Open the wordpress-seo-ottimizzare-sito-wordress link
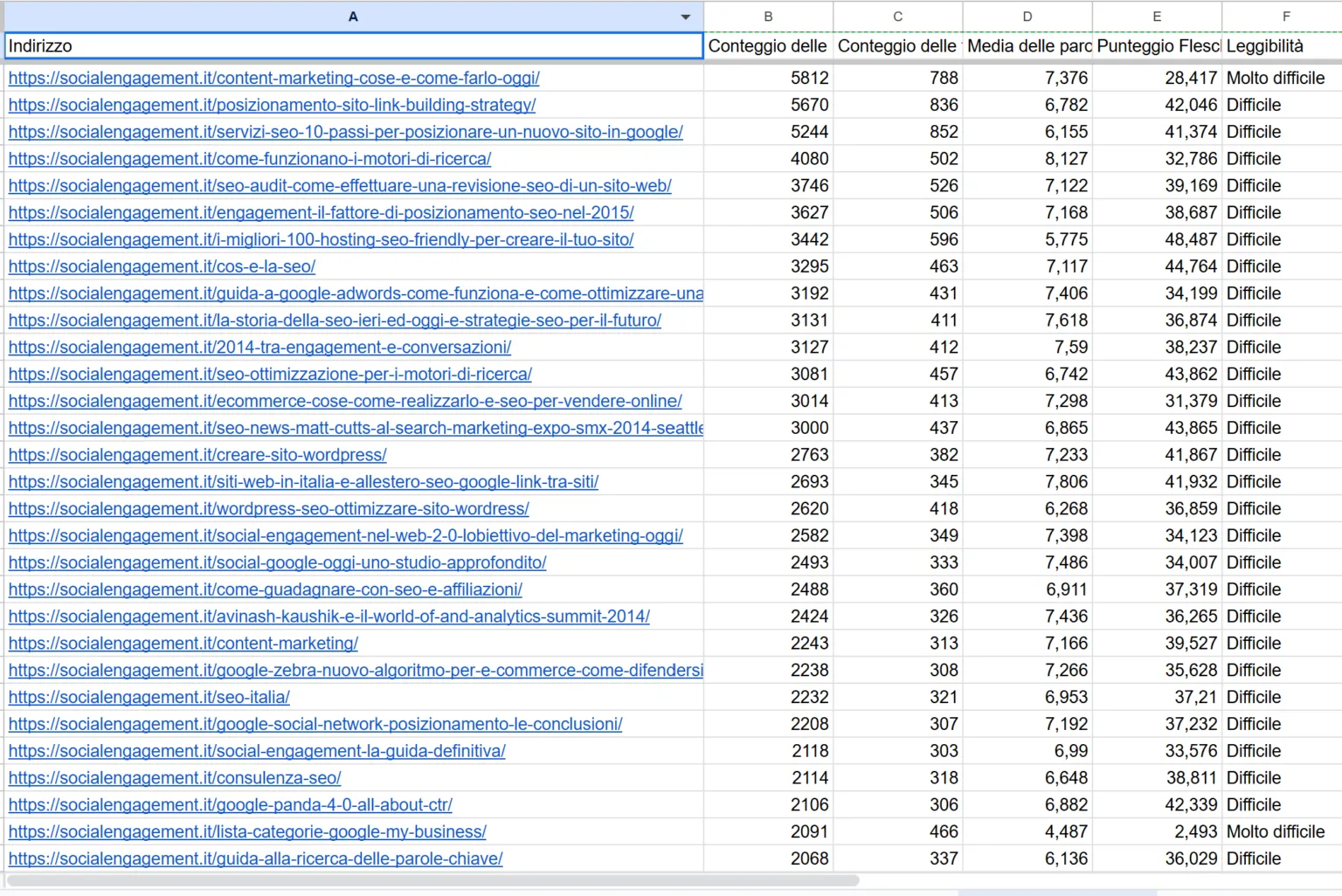This screenshot has height=896, width=1342. tap(268, 508)
